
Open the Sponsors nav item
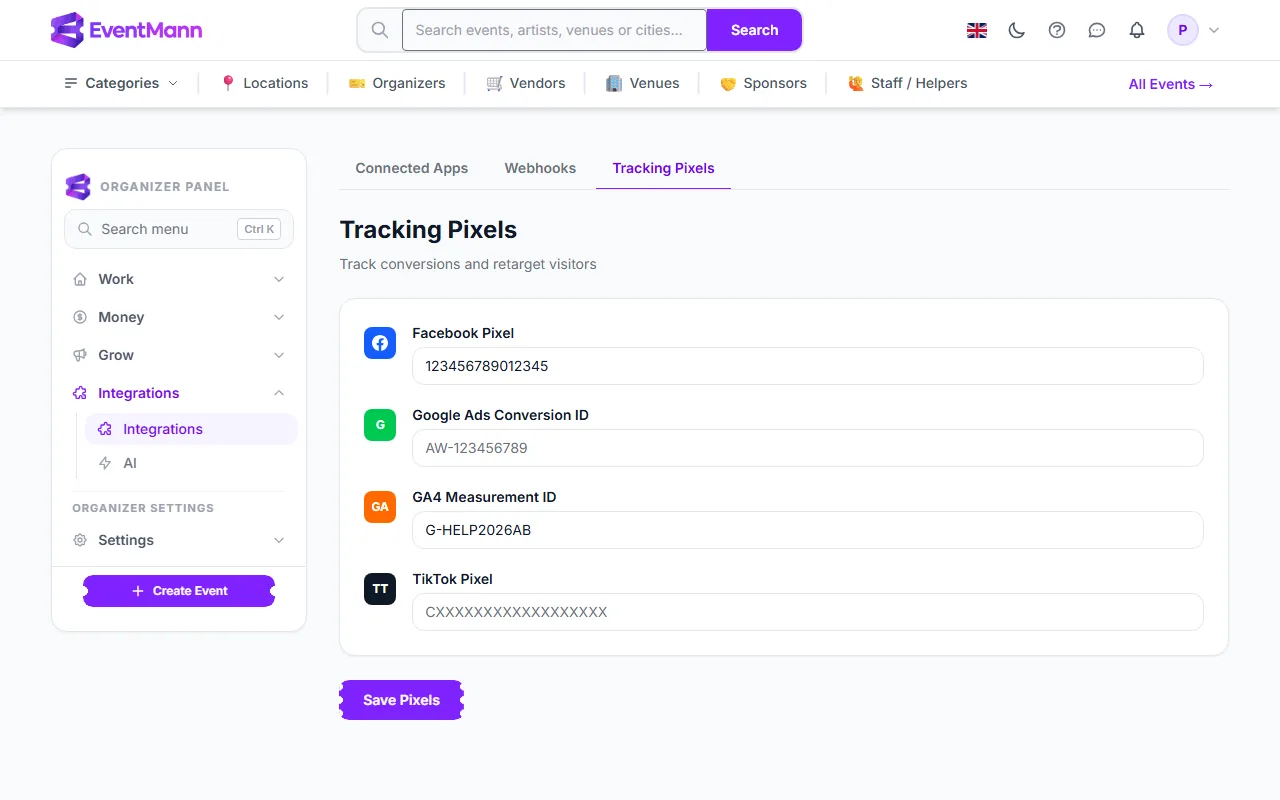tap(763, 83)
